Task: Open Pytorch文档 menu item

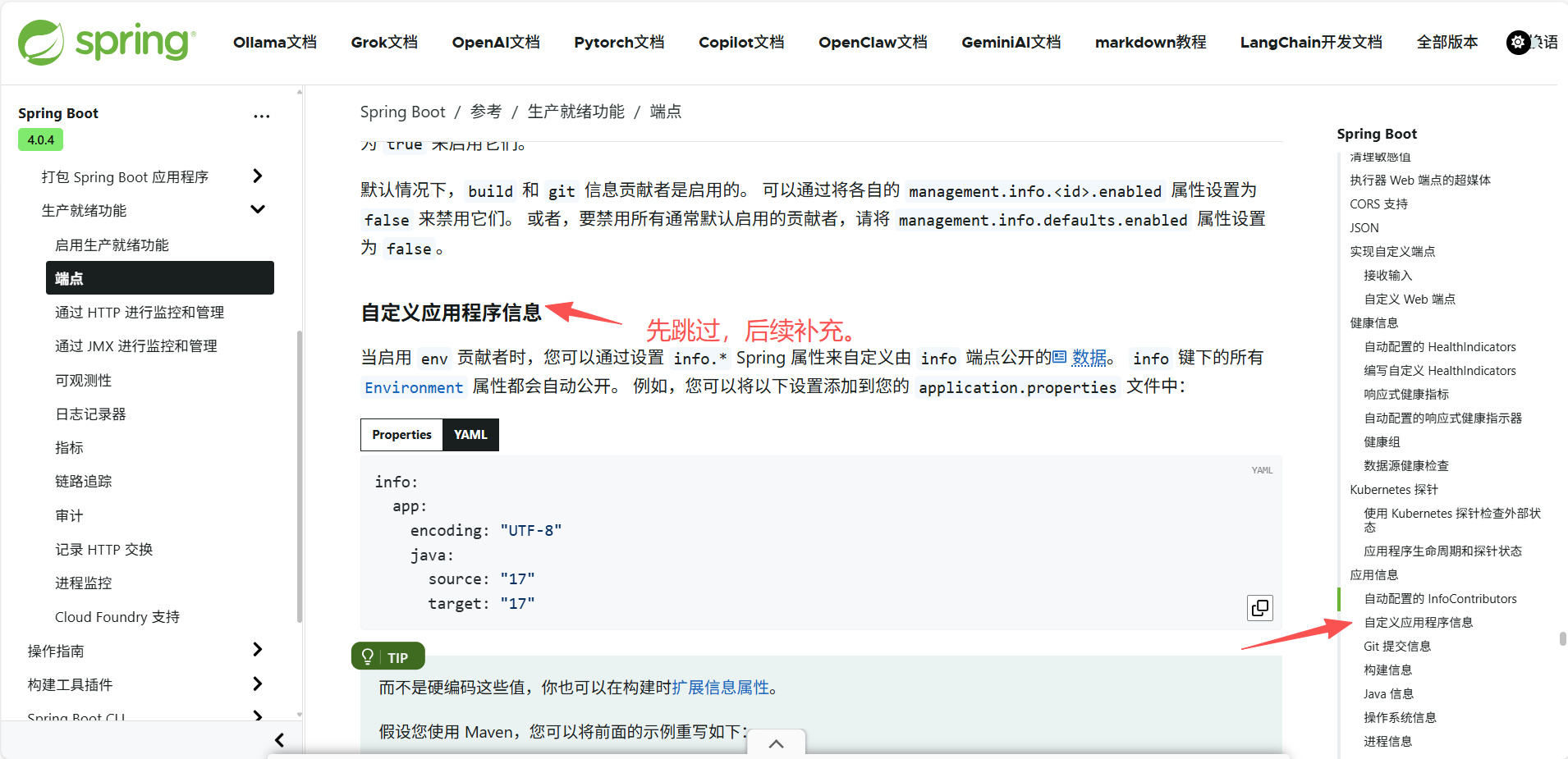Action: coord(619,42)
